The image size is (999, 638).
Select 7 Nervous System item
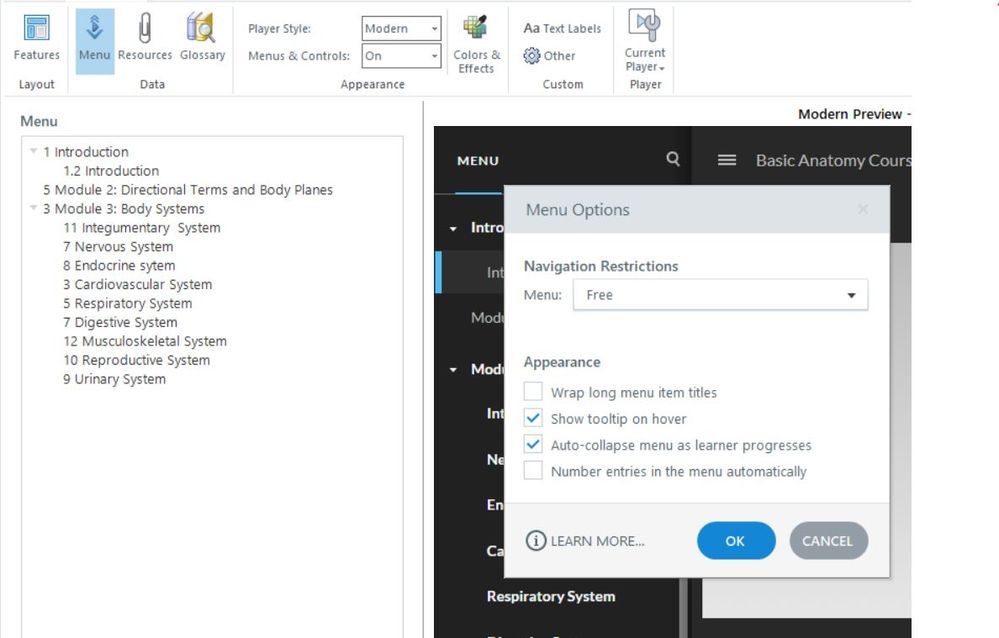(118, 247)
